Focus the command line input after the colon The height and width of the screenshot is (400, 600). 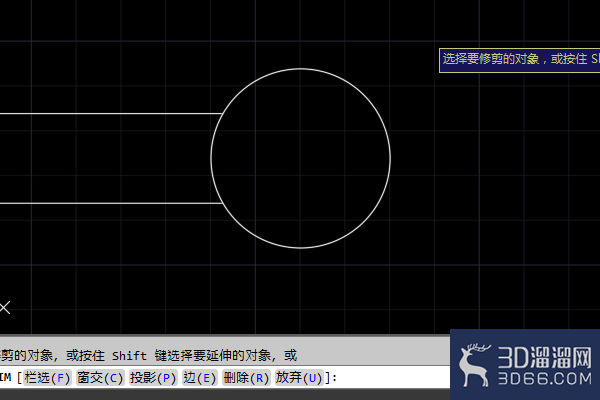pyautogui.click(x=392, y=378)
